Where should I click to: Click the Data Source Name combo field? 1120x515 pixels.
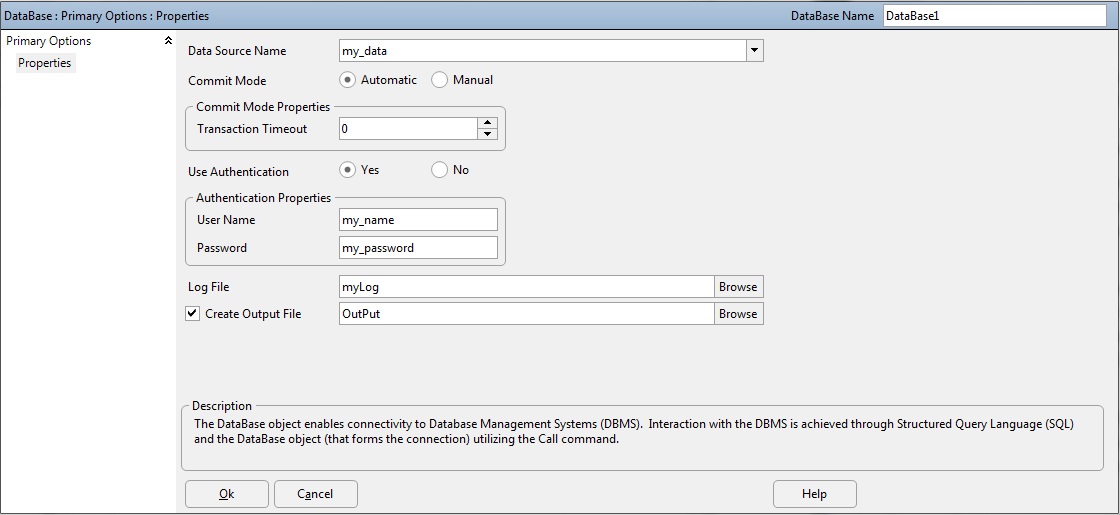[543, 51]
